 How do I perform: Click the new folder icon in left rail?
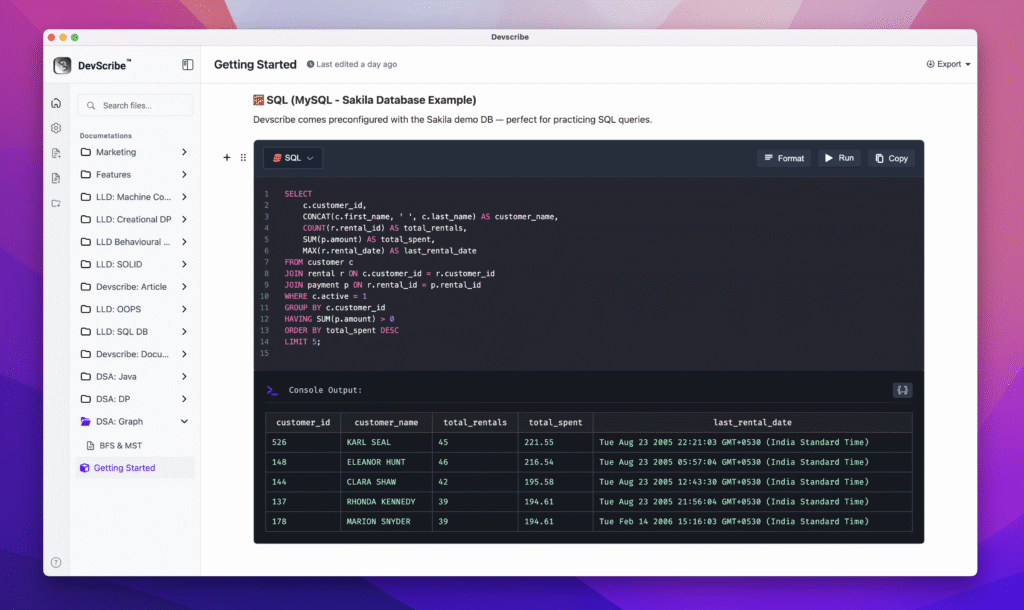tap(56, 203)
